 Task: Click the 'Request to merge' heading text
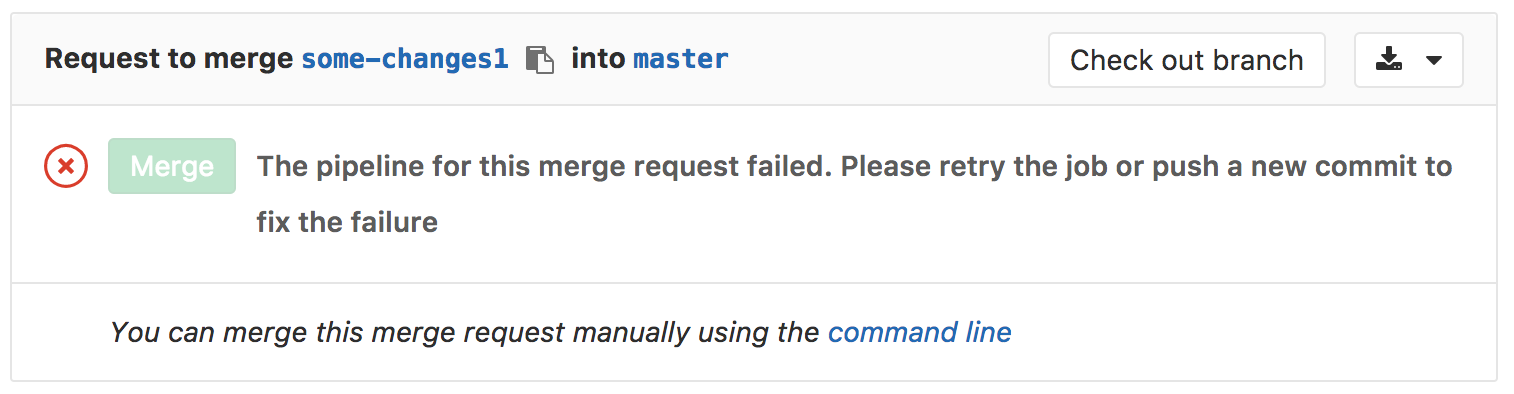170,59
